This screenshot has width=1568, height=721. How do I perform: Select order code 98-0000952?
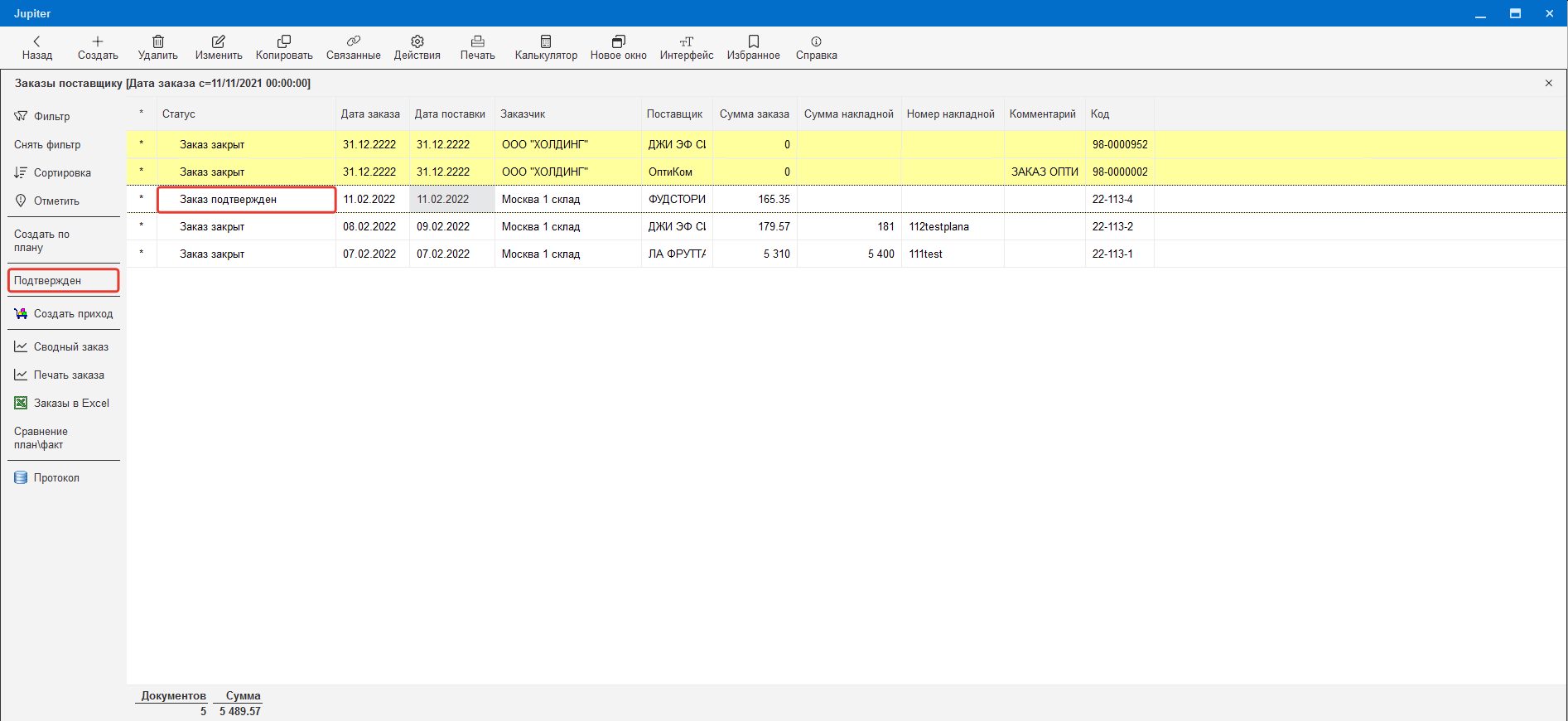(1120, 144)
